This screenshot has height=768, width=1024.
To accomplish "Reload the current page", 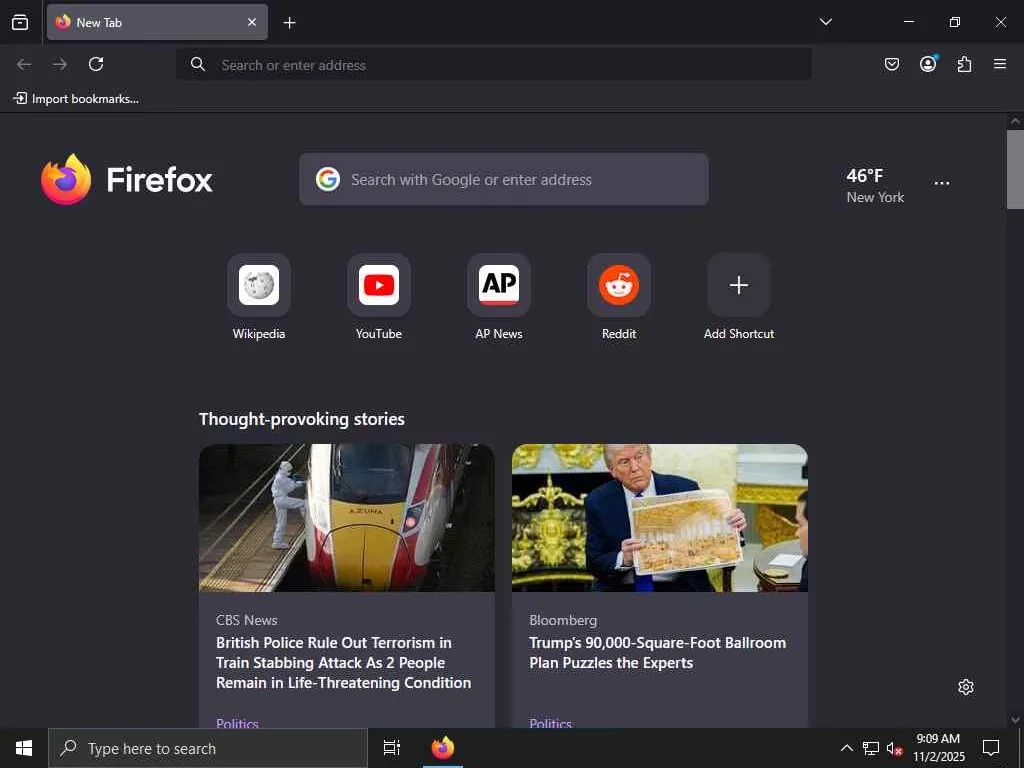I will (x=96, y=64).
